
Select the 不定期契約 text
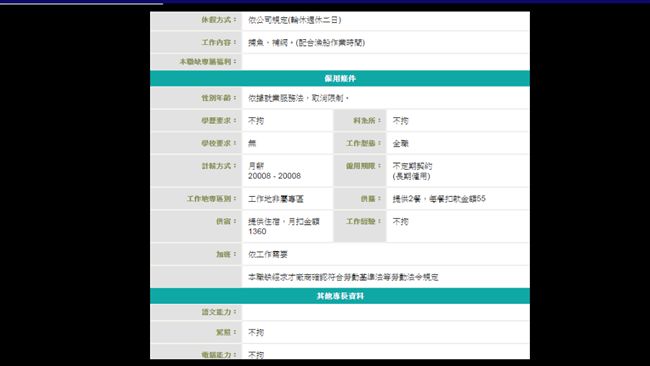412,166
